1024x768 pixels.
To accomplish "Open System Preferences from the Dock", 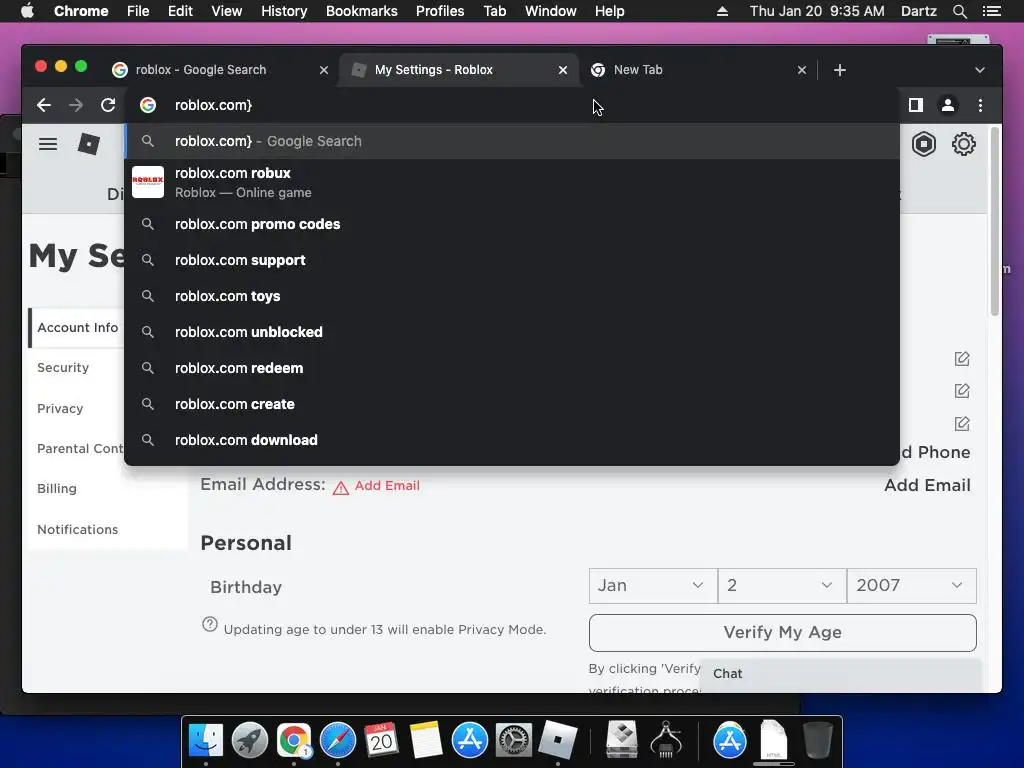I will pyautogui.click(x=514, y=741).
